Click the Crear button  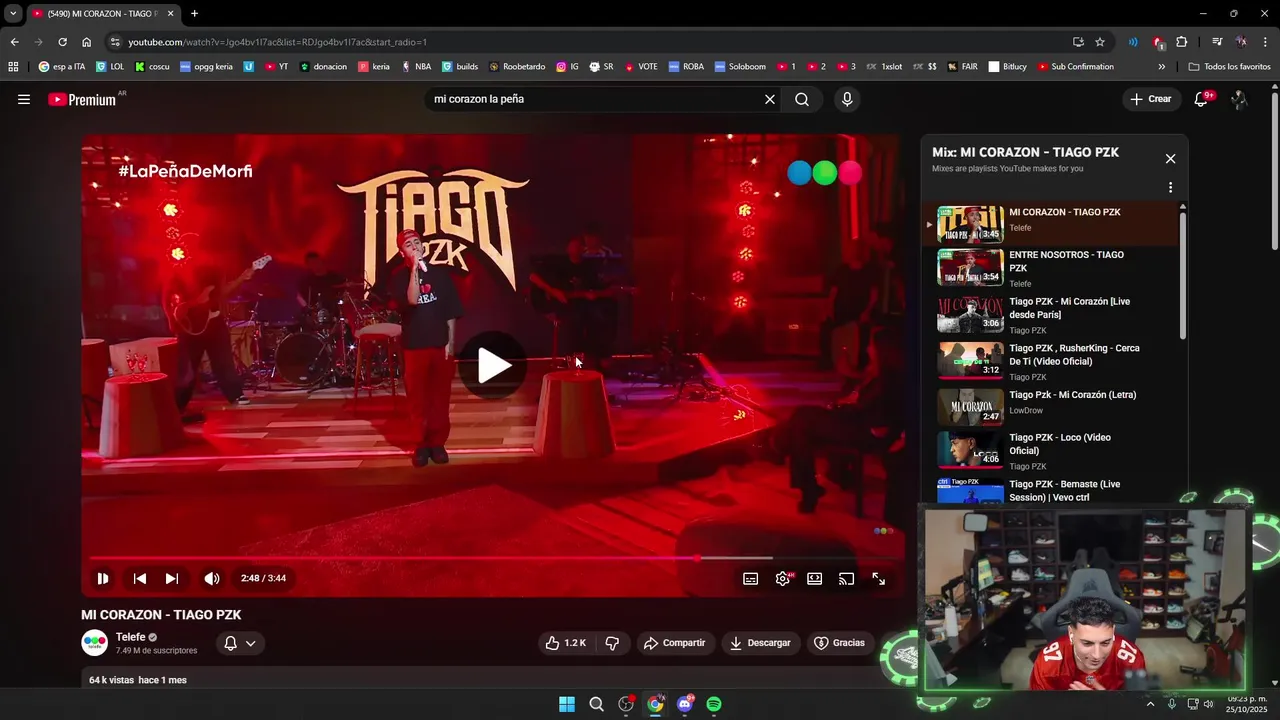click(x=1150, y=99)
